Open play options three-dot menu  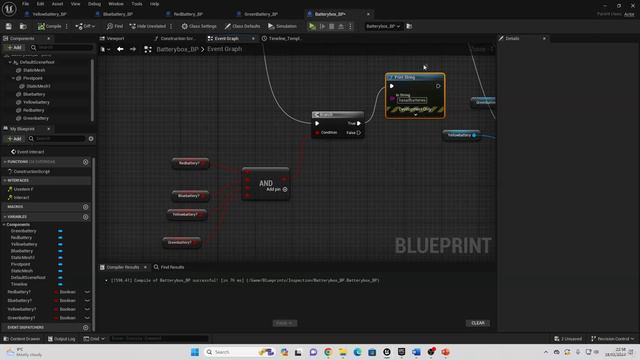point(350,26)
